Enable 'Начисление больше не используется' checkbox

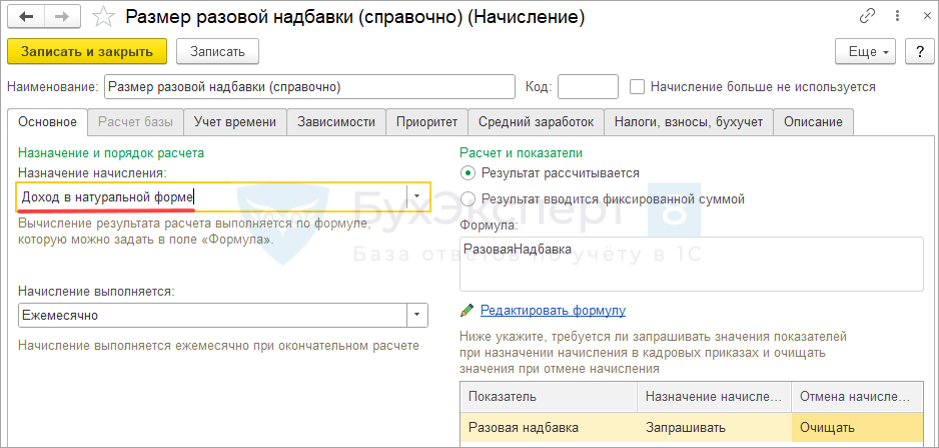[x=637, y=87]
